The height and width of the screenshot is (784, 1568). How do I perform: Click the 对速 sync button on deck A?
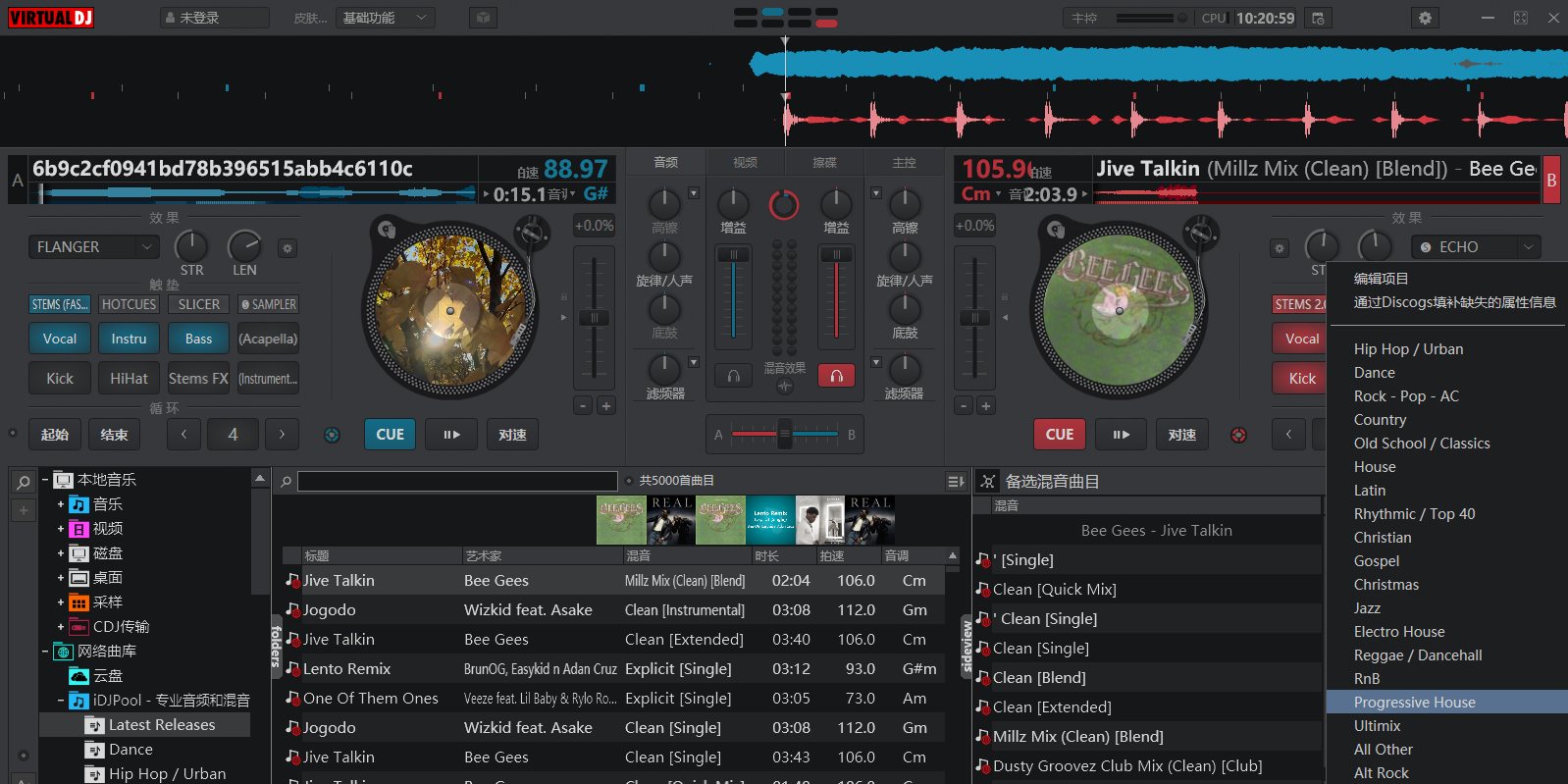pyautogui.click(x=512, y=435)
